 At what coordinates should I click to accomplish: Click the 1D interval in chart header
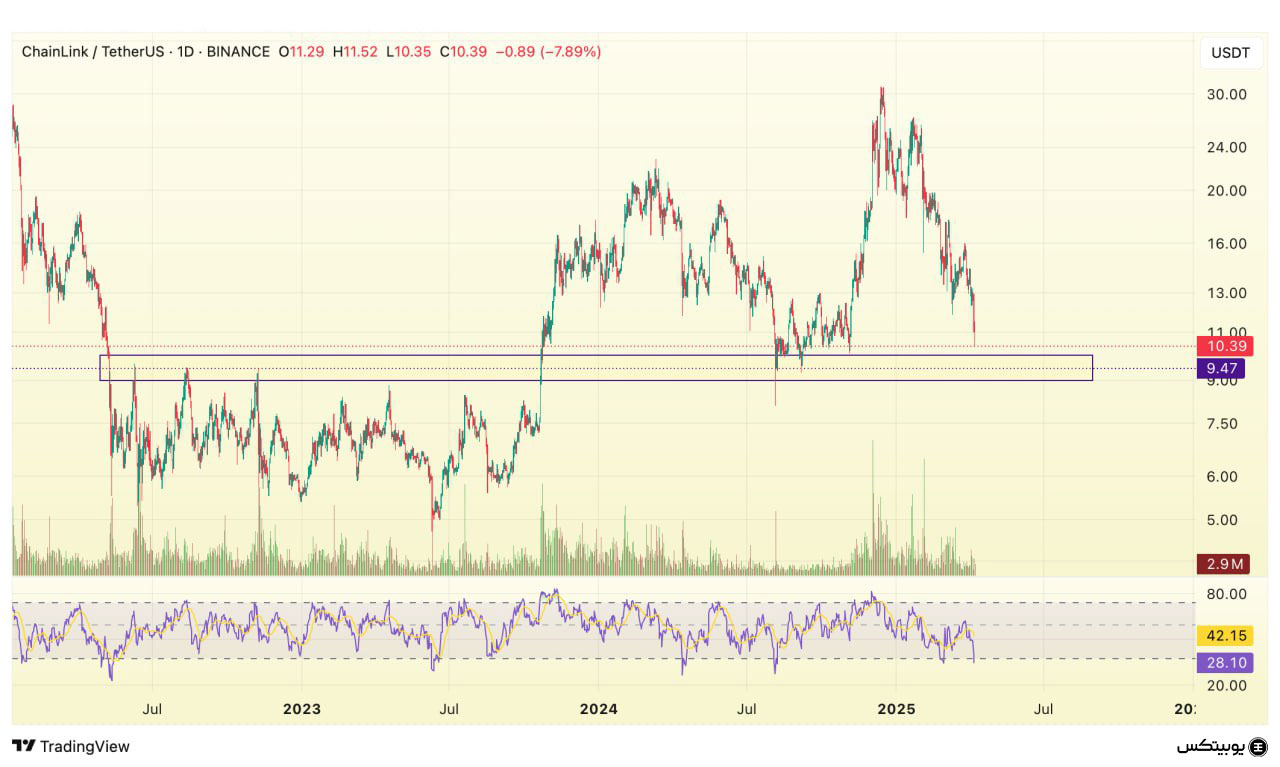[x=185, y=52]
